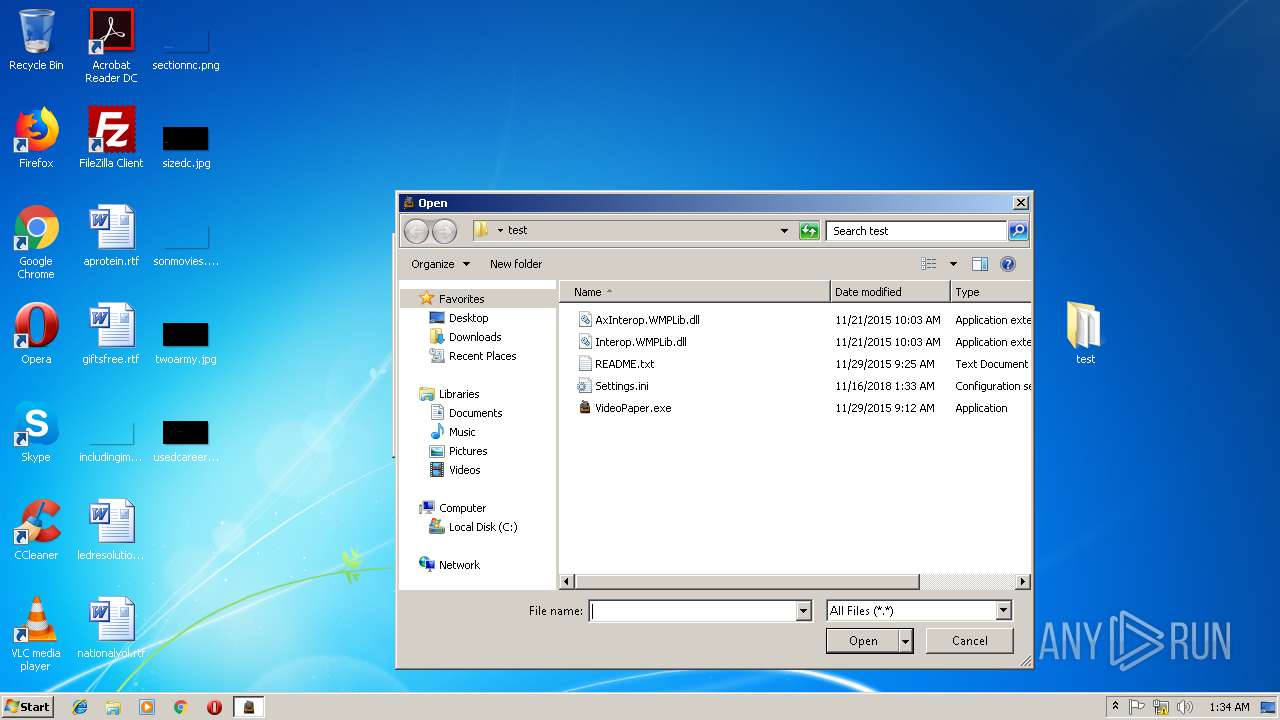Viewport: 1280px width, 720px height.
Task: Open the Start menu
Action: [x=27, y=707]
